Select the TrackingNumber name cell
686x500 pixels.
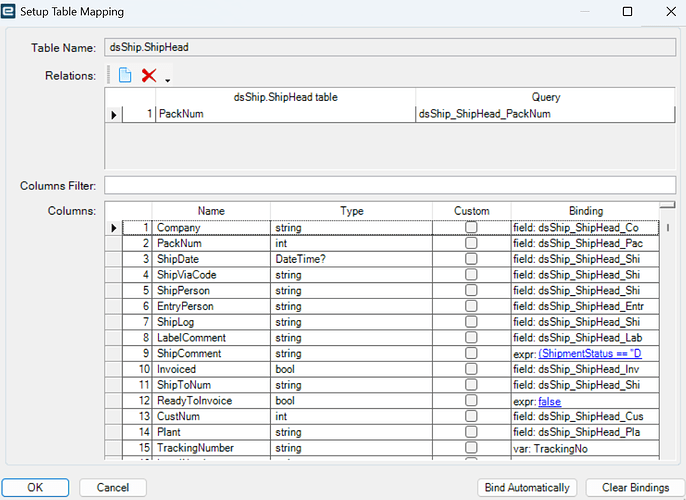pos(211,448)
